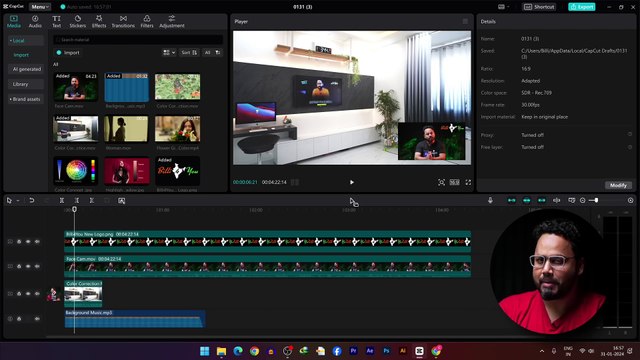This screenshot has height=360, width=640.
Task: Lock the Background Music audio track
Action: click(19, 319)
